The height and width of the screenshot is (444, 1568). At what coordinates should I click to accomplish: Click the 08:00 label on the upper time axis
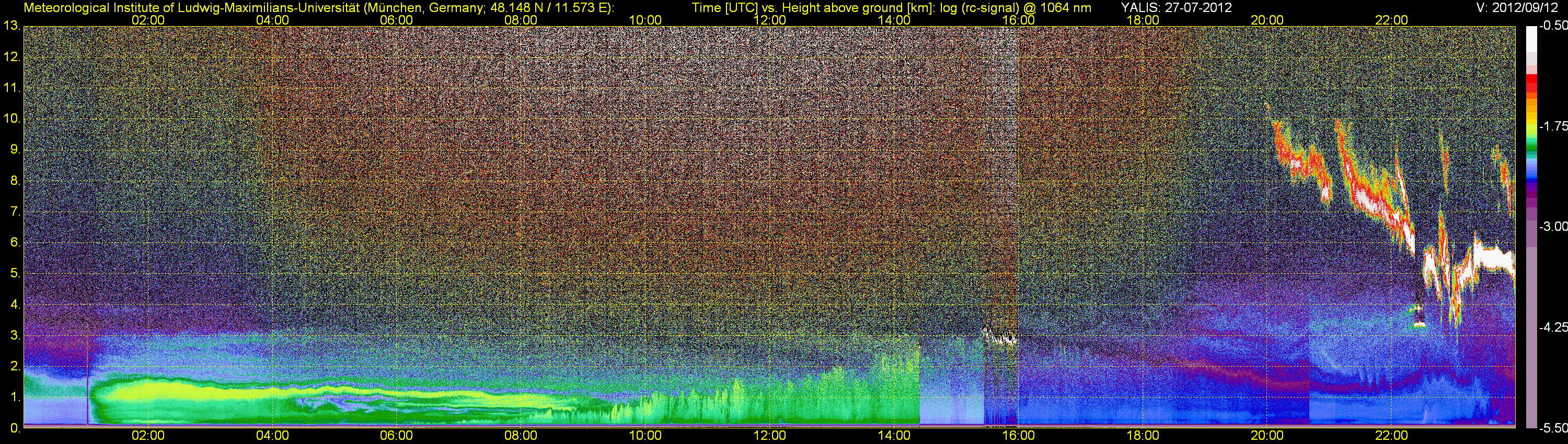521,20
